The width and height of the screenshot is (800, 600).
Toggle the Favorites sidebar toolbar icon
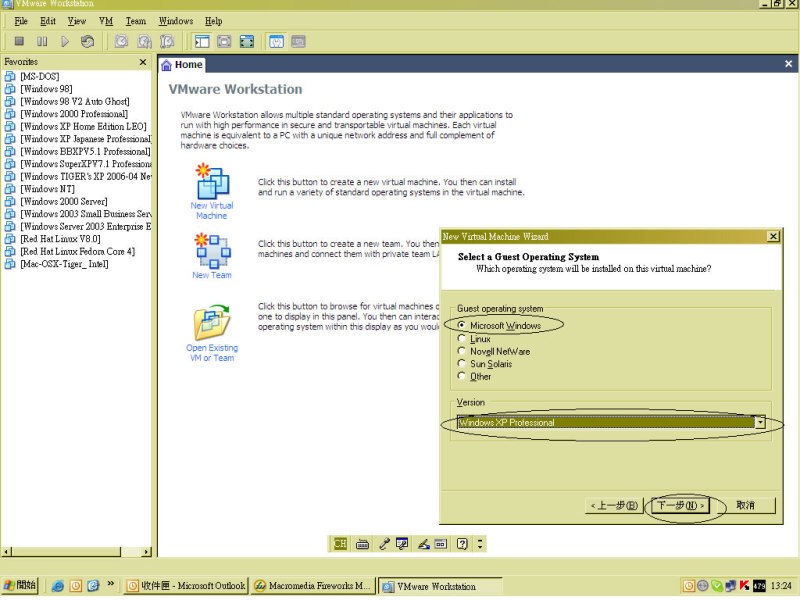click(202, 41)
